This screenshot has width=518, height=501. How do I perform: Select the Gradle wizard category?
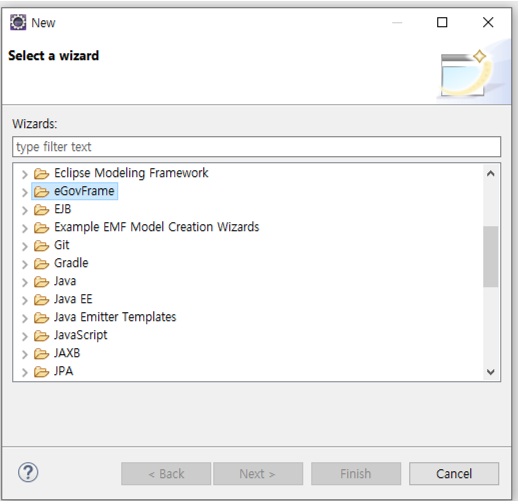[71, 263]
